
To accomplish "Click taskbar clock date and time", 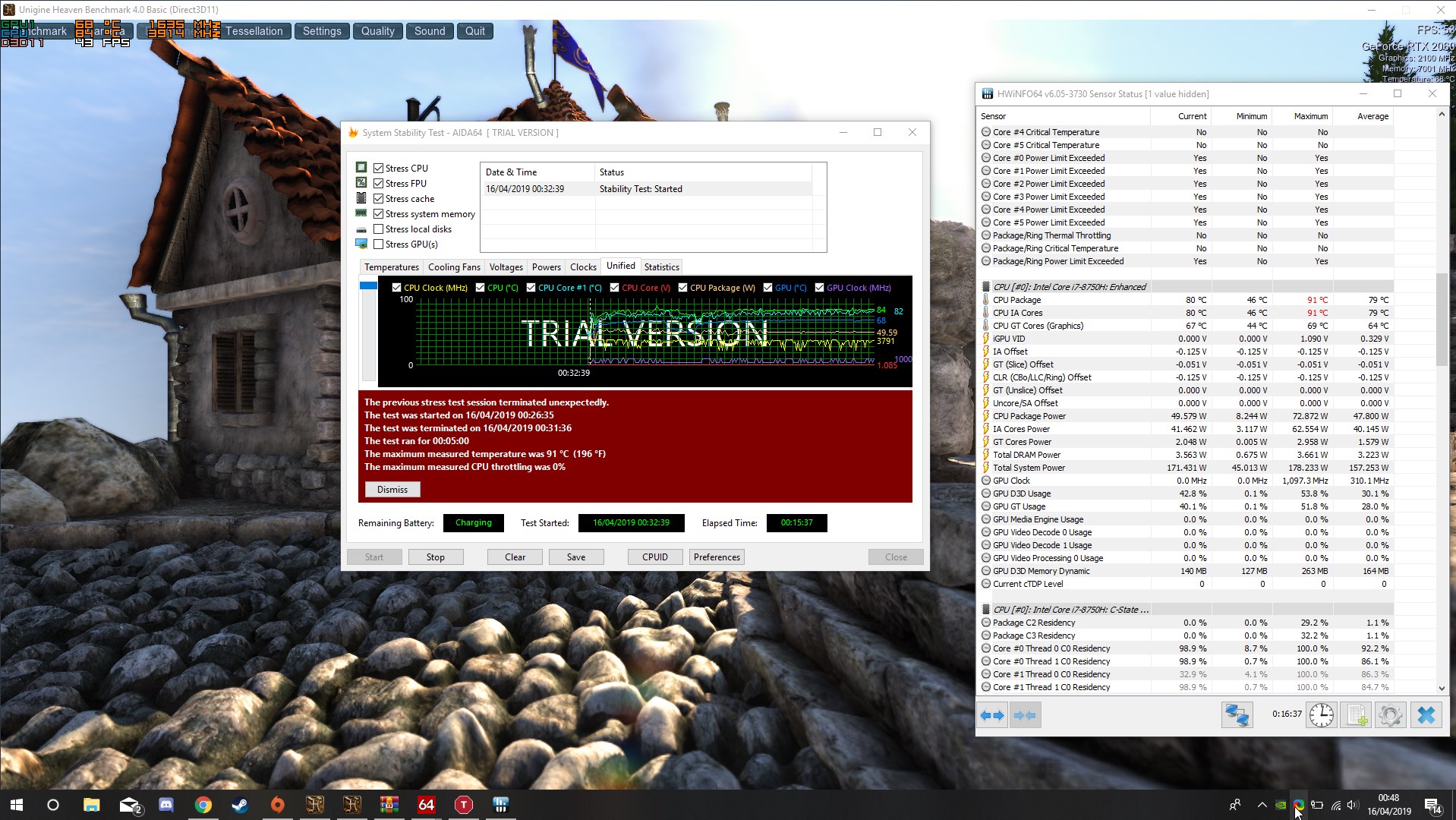I will click(x=1388, y=805).
